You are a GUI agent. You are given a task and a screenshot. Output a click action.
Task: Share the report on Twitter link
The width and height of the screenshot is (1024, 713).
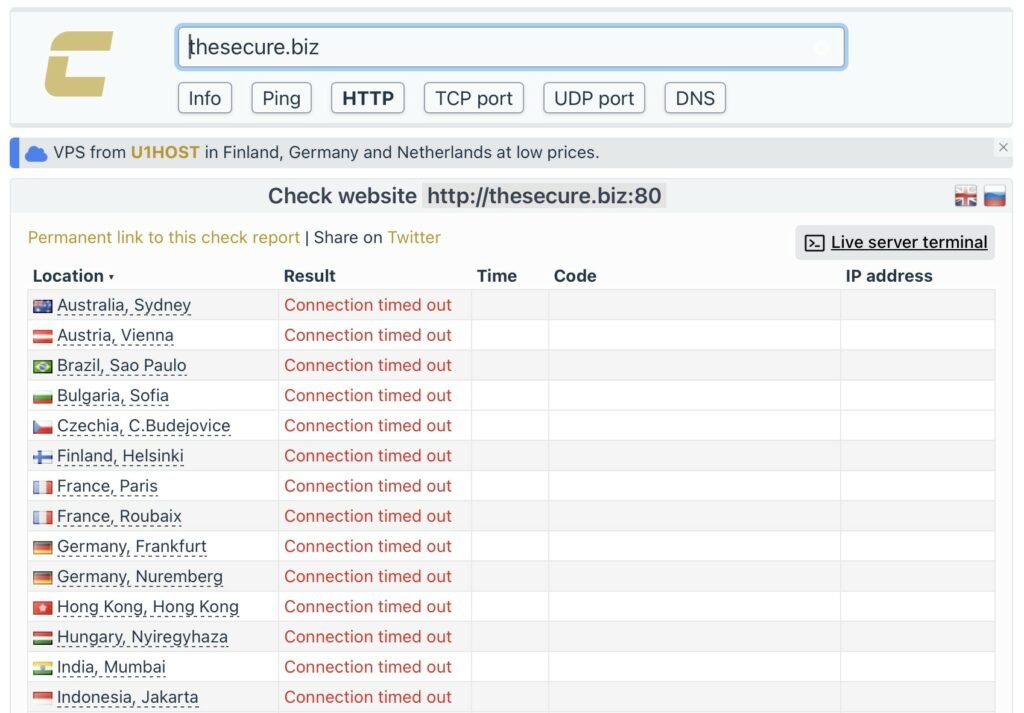coord(414,237)
